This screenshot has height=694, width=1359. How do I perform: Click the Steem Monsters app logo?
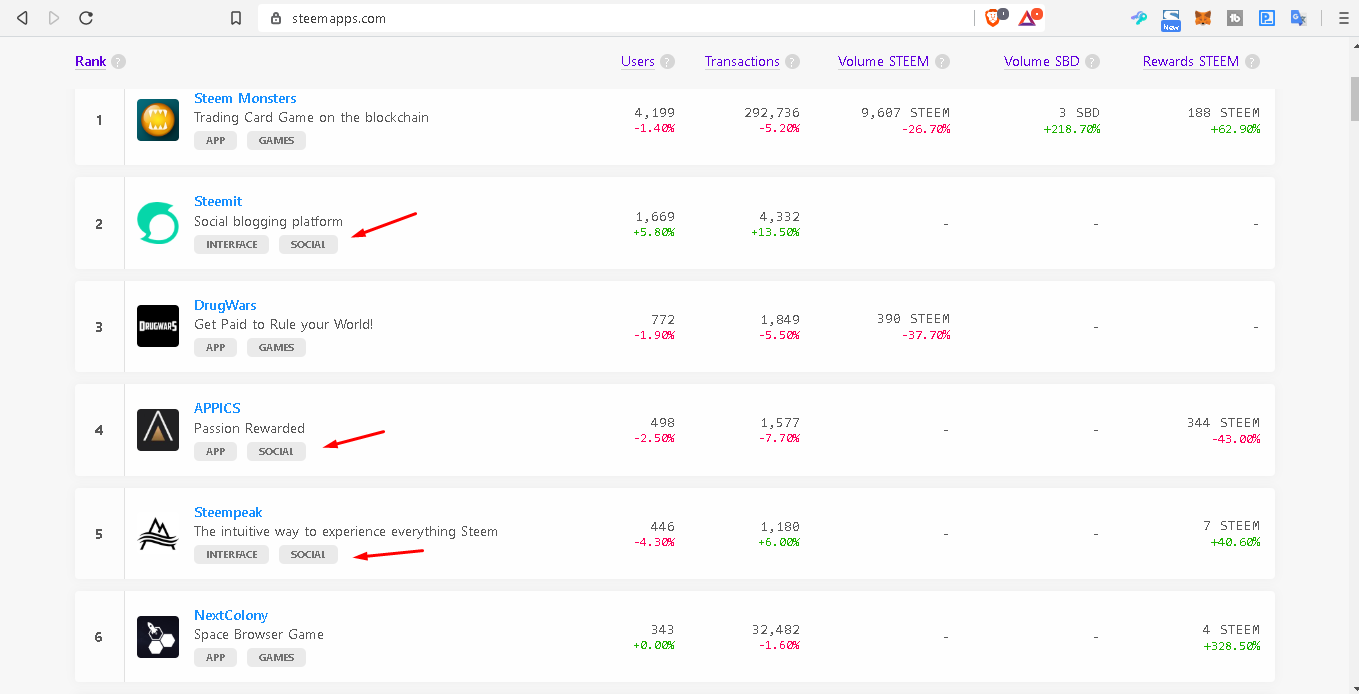pos(158,120)
